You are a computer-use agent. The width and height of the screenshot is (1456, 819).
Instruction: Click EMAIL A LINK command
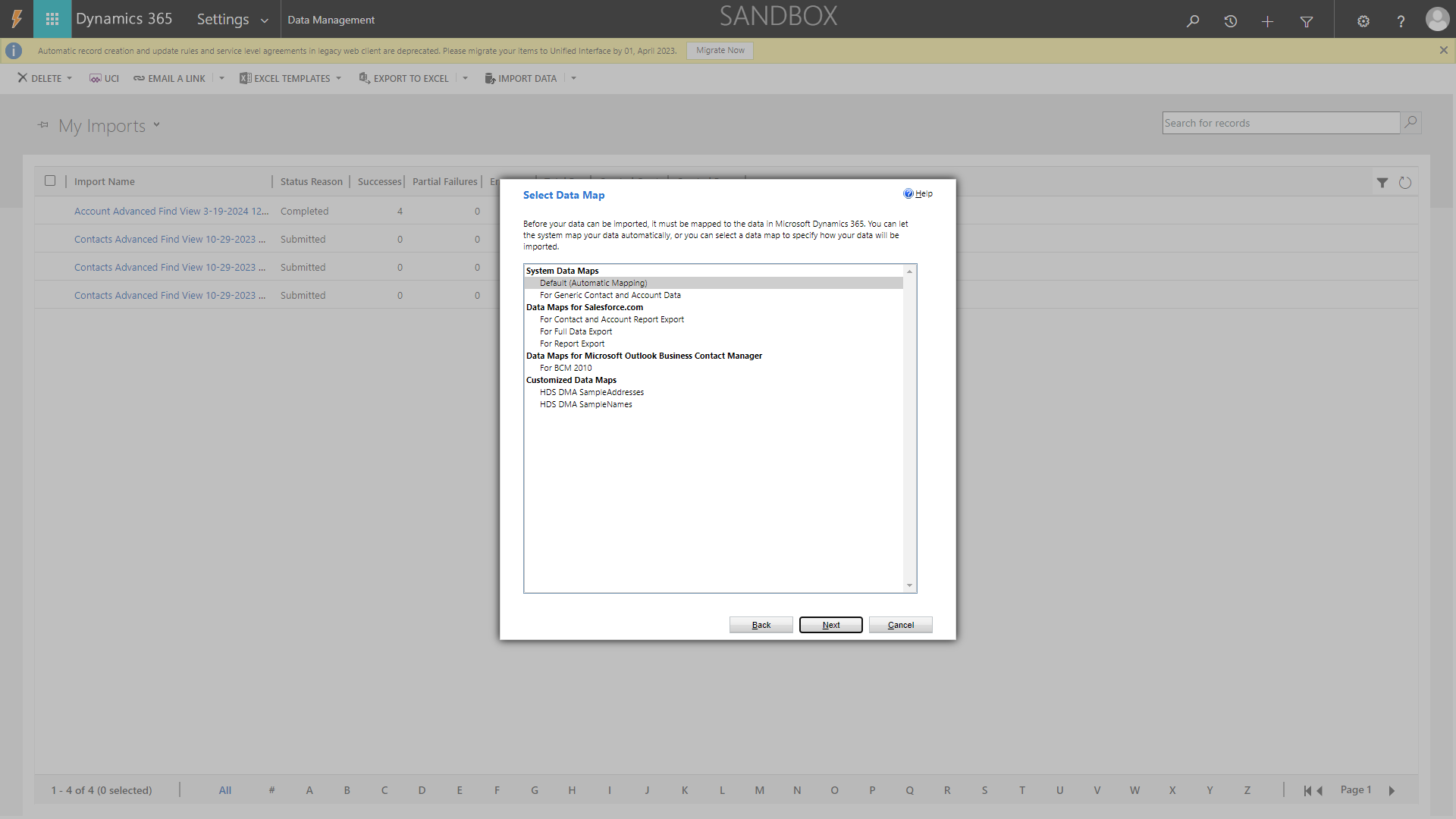(169, 78)
